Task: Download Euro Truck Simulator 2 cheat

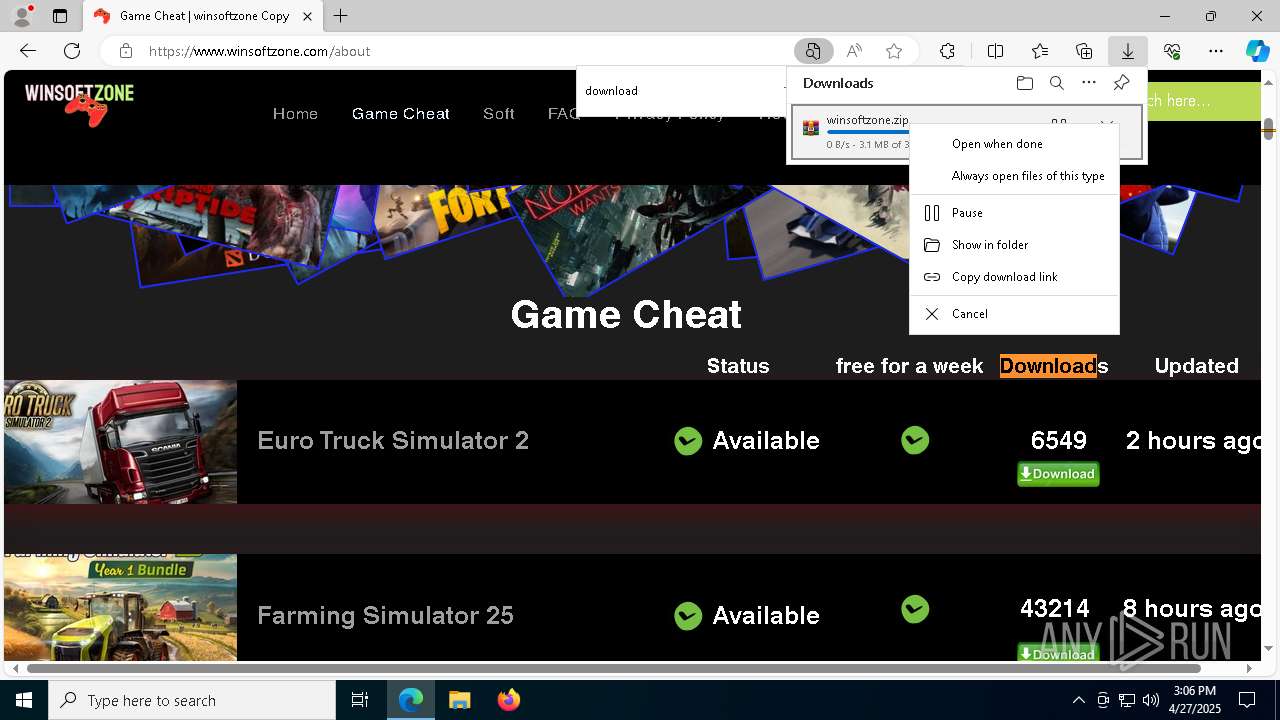Action: (x=1058, y=474)
